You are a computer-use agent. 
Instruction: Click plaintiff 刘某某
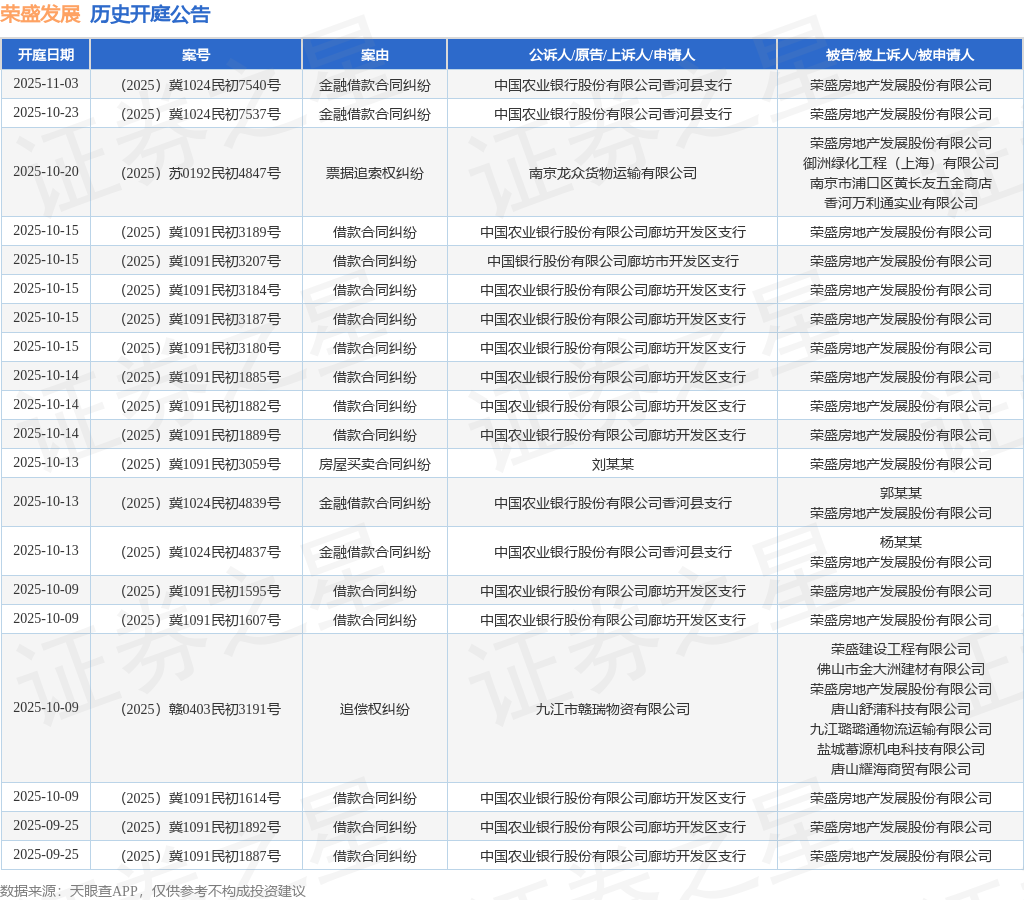613,464
